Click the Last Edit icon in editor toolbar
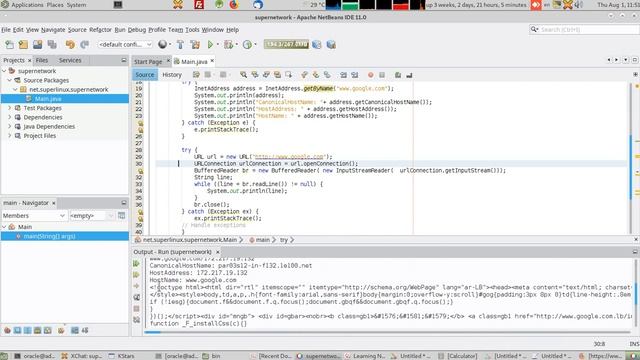The width and height of the screenshot is (640, 360). (196, 75)
